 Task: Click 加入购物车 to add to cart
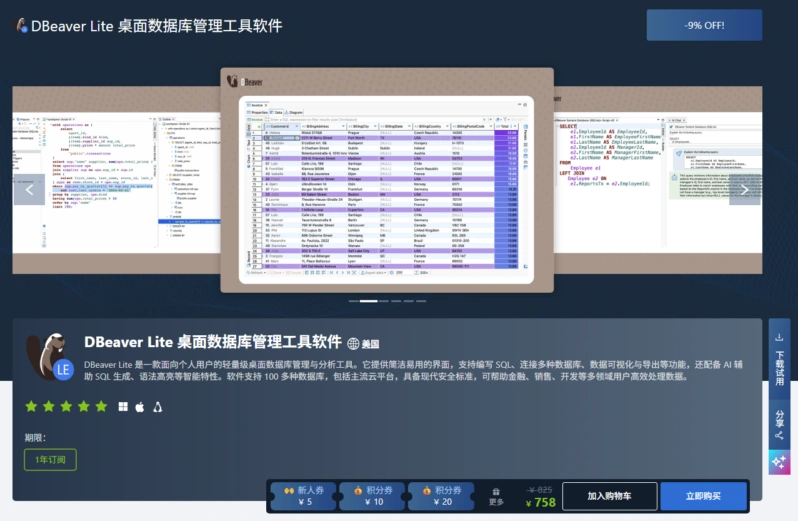pos(610,496)
